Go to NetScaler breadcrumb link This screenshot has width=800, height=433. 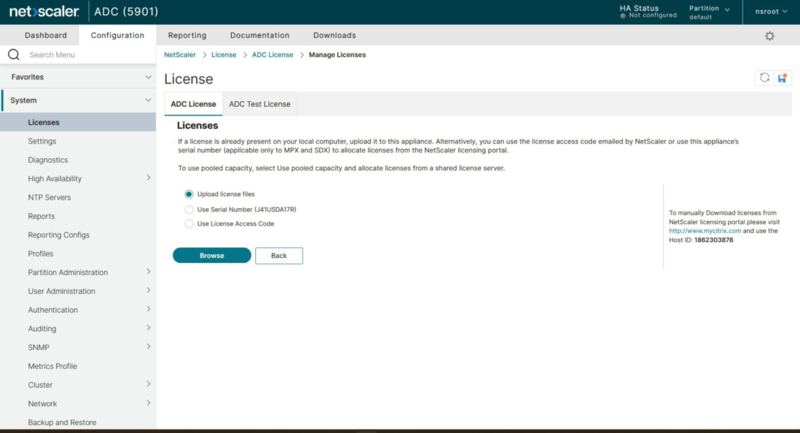click(x=180, y=55)
